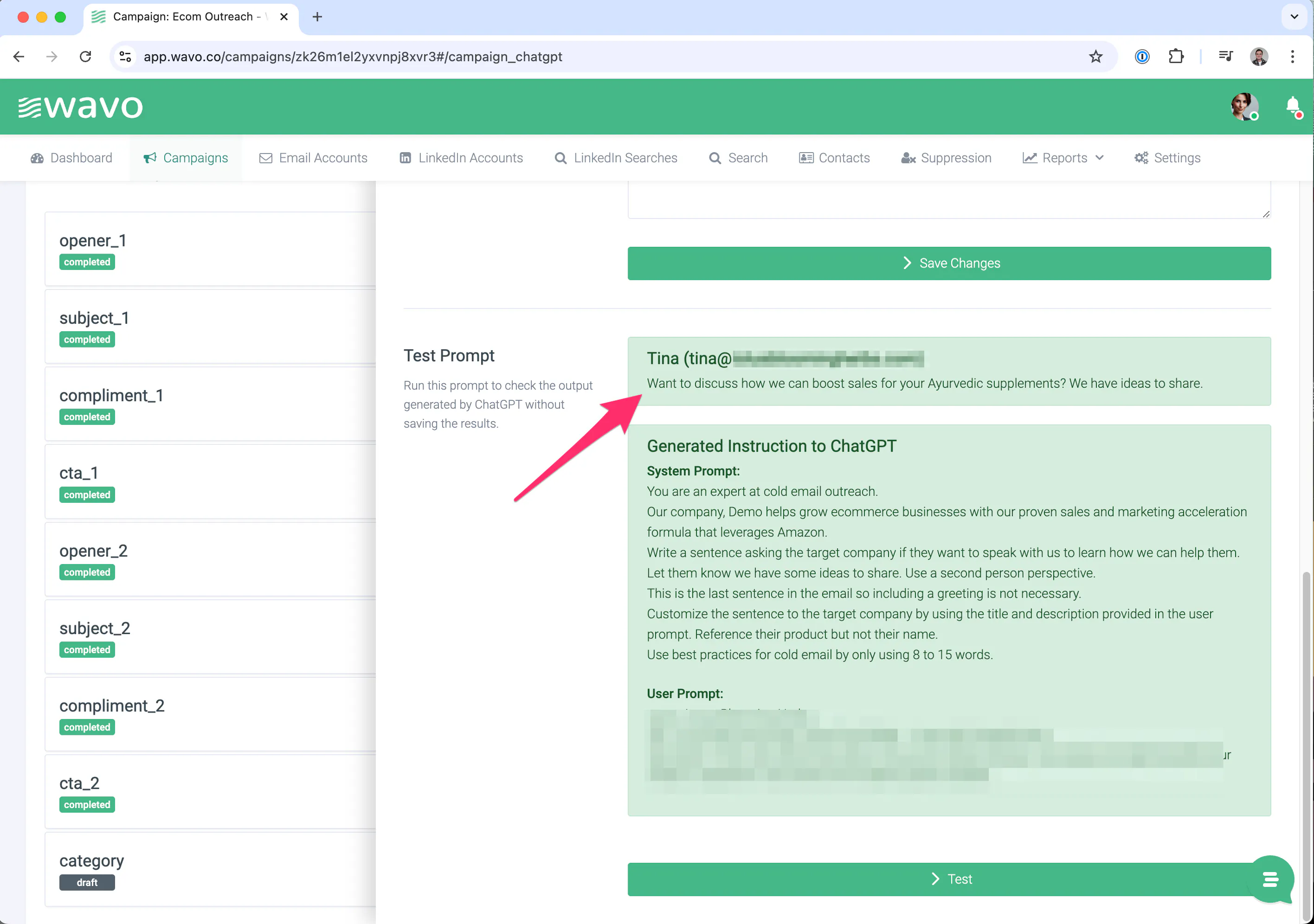
Task: Select the subject_1 prompt card
Action: 211,327
